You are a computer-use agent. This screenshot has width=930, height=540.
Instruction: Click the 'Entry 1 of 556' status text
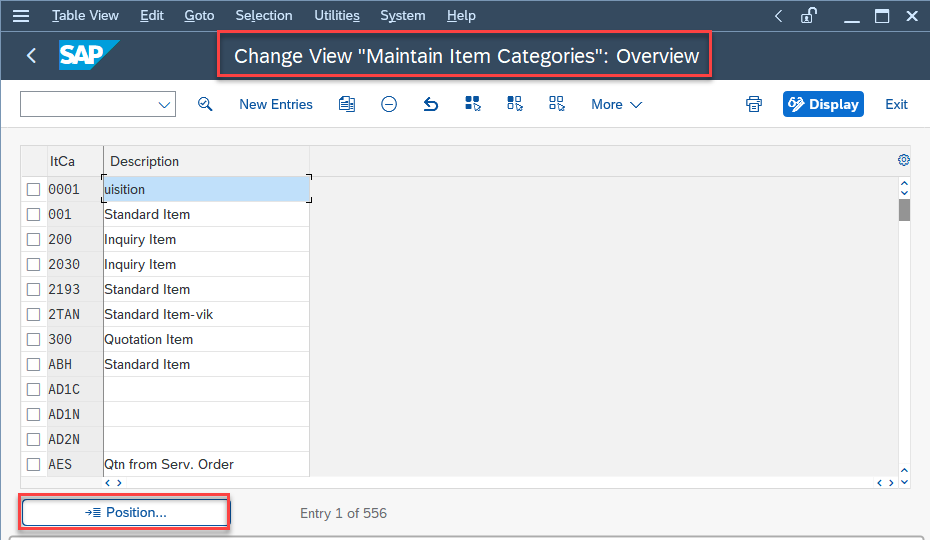tap(343, 513)
